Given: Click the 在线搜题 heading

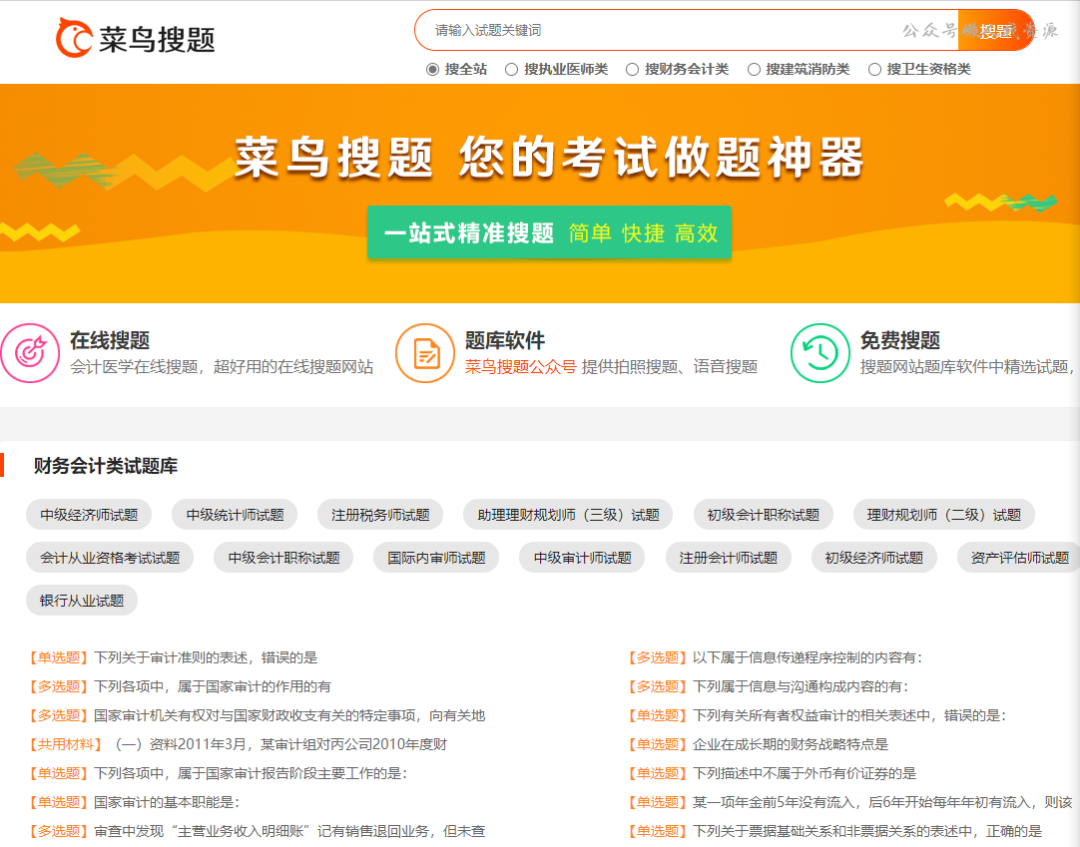Looking at the screenshot, I should click(110, 340).
